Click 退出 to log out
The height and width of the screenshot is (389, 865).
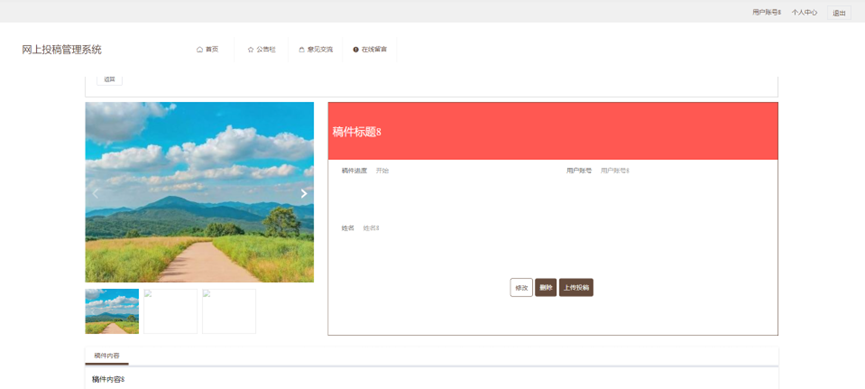(x=839, y=13)
